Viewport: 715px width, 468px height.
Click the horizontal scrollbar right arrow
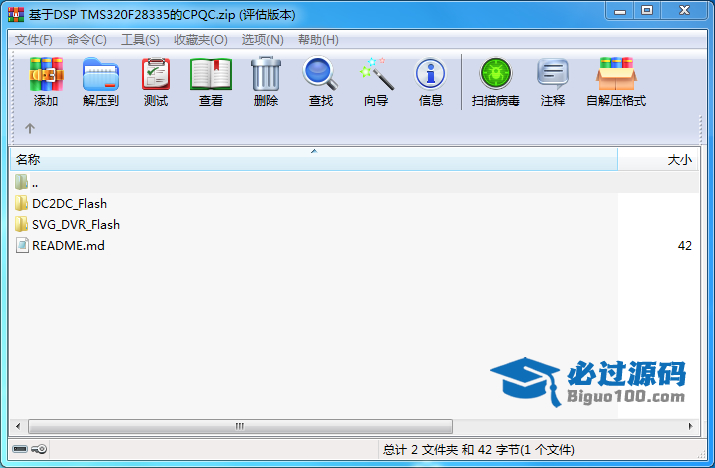click(x=691, y=426)
